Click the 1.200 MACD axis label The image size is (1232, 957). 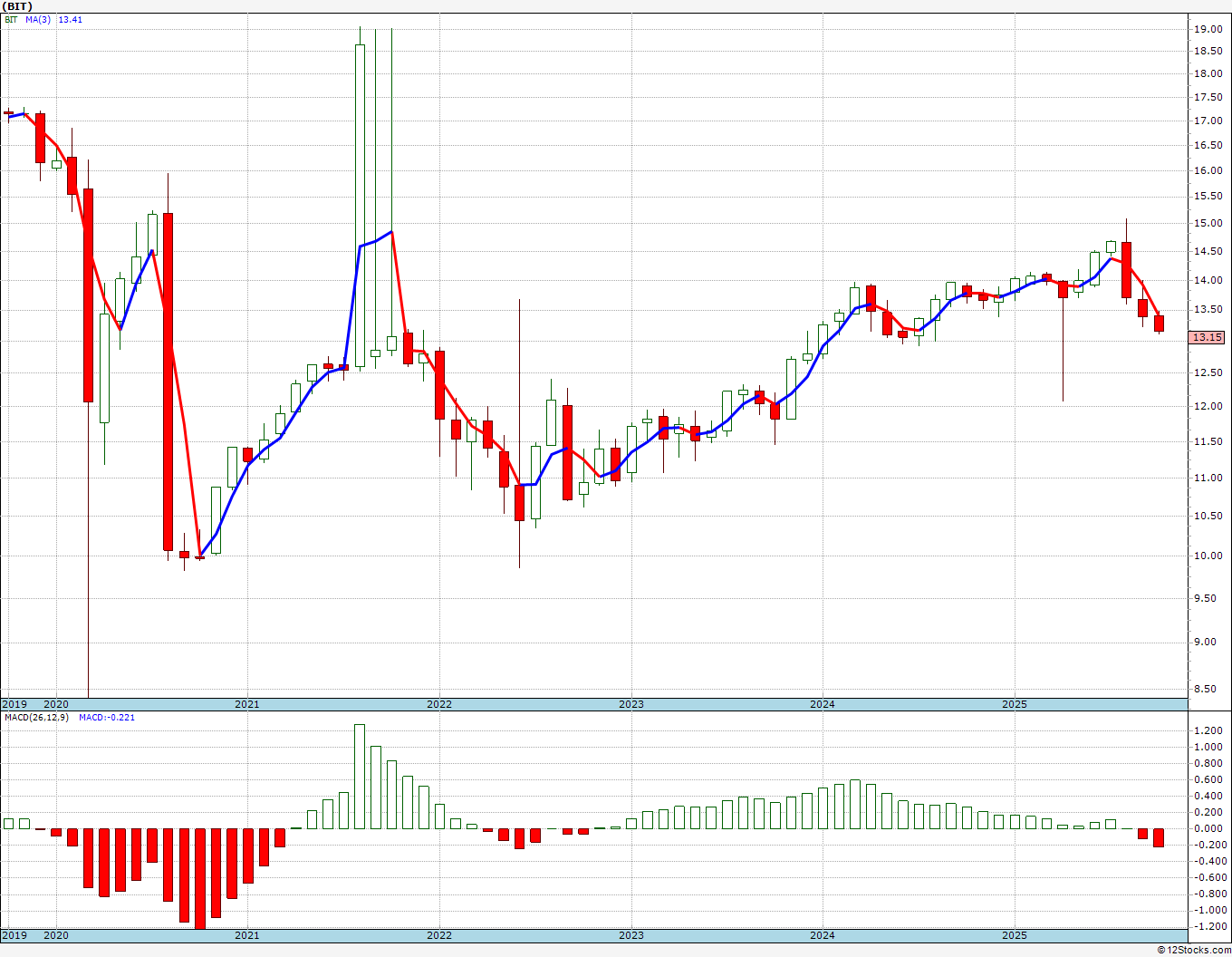click(x=1209, y=730)
